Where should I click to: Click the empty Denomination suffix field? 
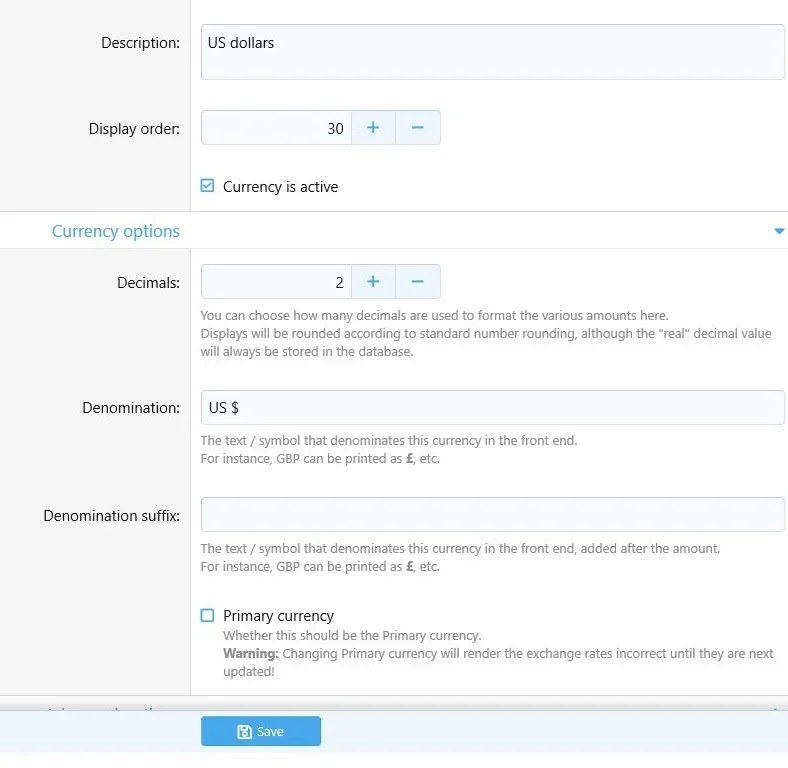(x=492, y=515)
